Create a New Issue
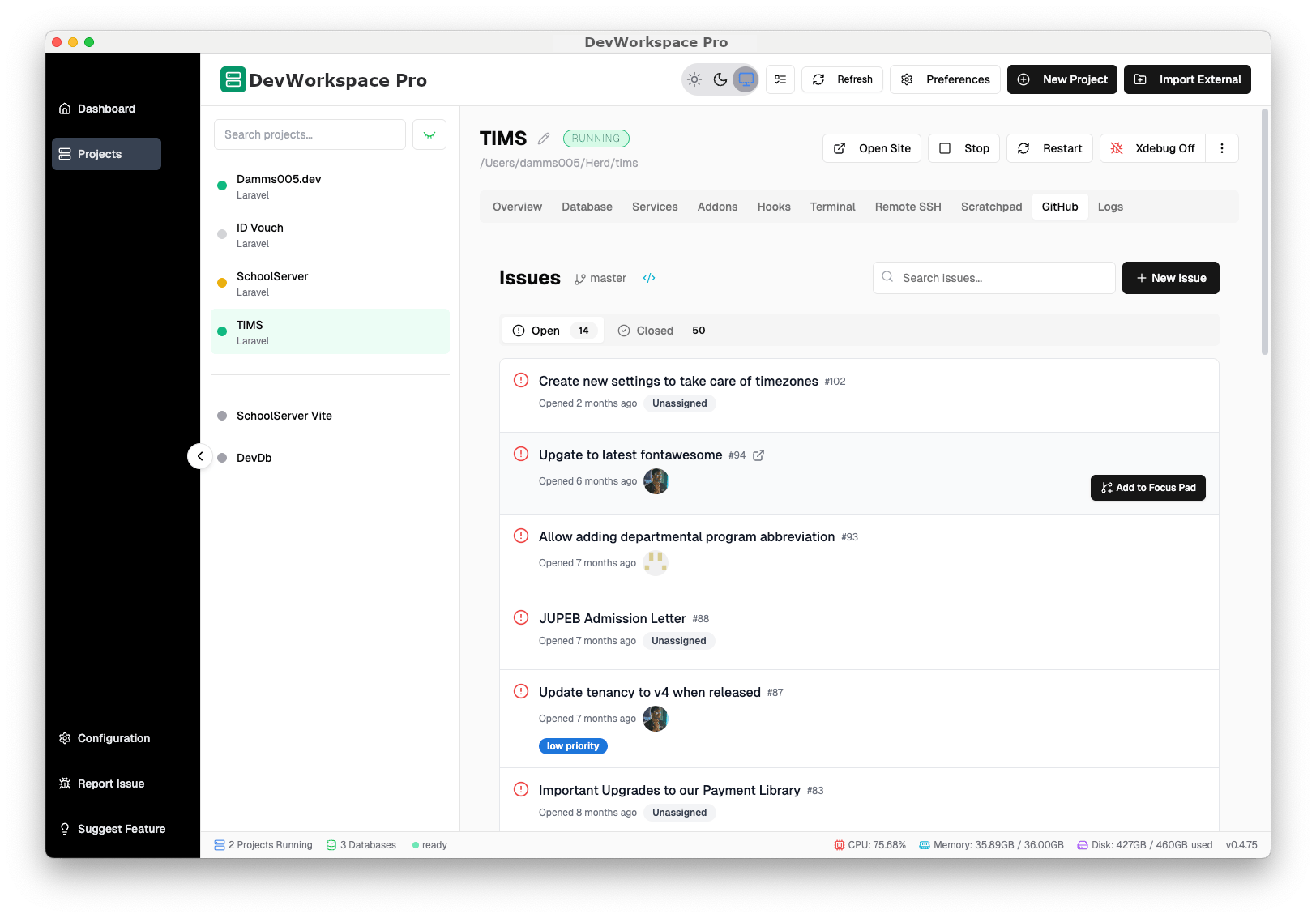The height and width of the screenshot is (918, 1316). click(1170, 278)
